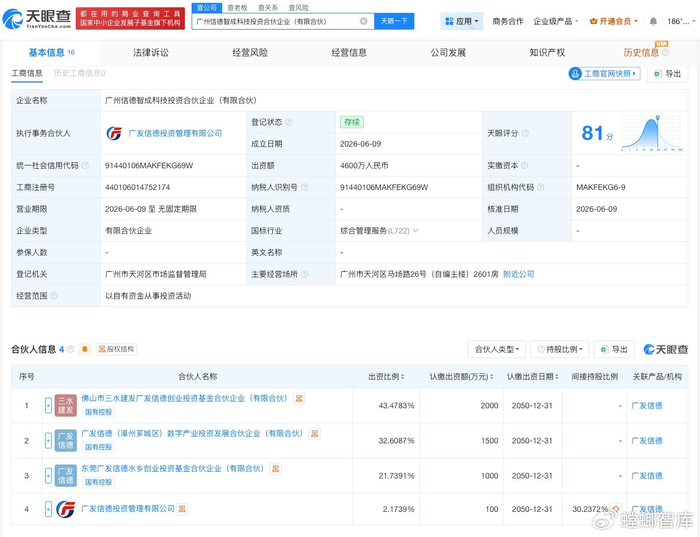Open 广发信德投资管理有限公司 executive partner link
700x537 pixels.
(175, 133)
